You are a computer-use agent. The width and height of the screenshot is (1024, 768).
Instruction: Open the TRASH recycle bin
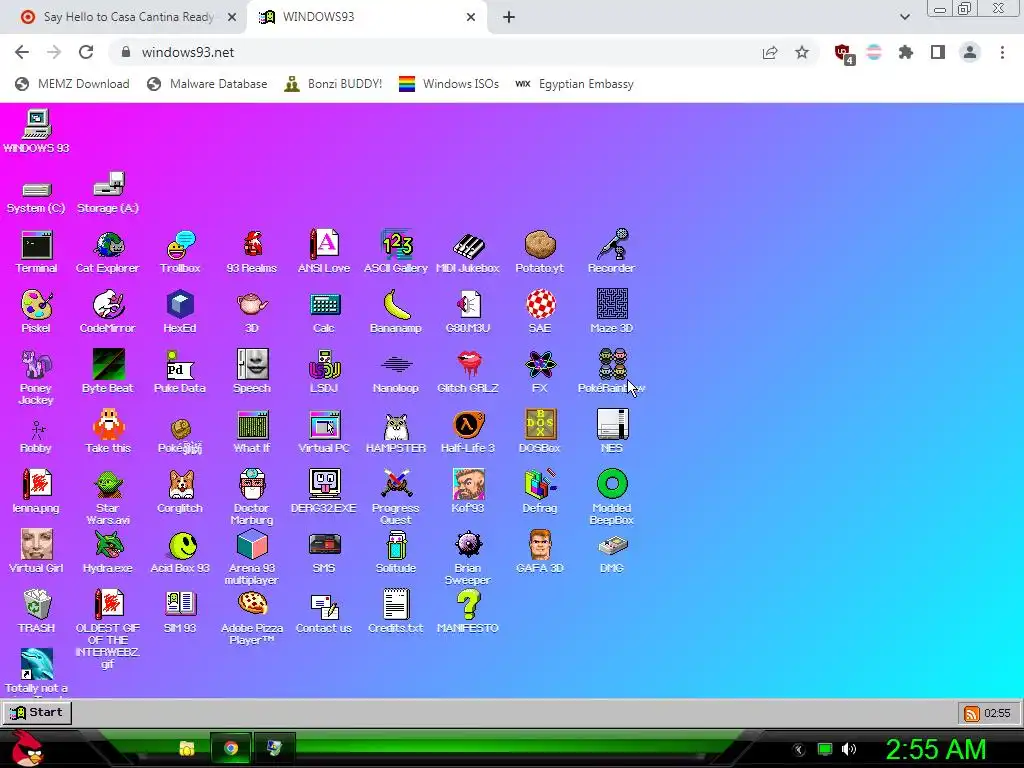[37, 612]
